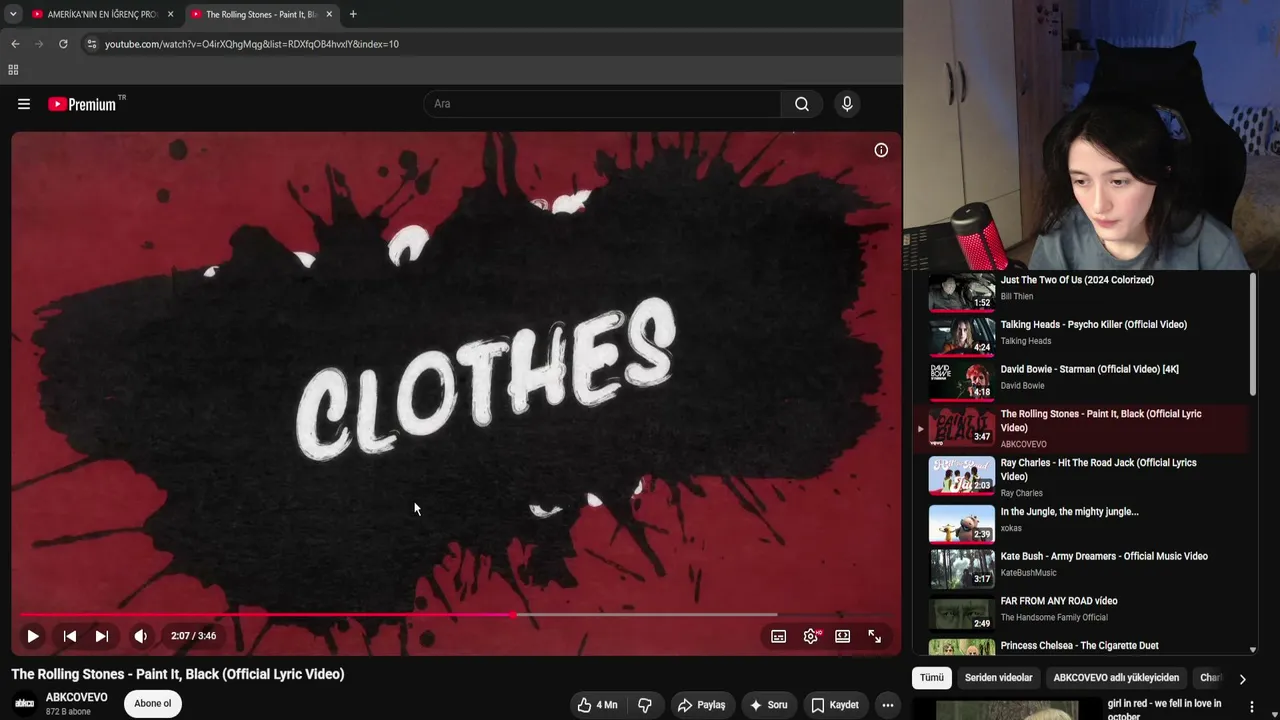This screenshot has width=1280, height=720.
Task: Open the Soru ask button
Action: 768,705
